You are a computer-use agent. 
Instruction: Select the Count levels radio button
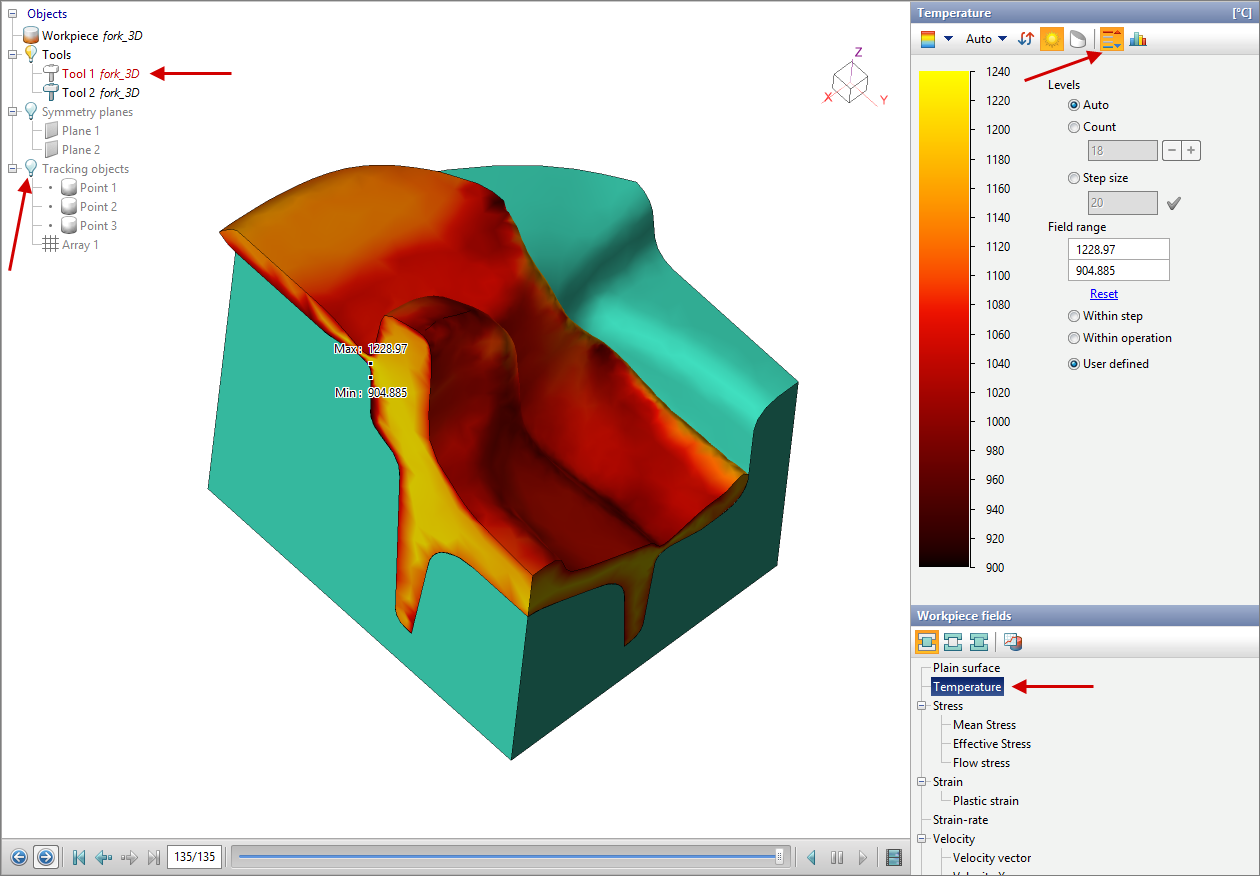click(1074, 127)
